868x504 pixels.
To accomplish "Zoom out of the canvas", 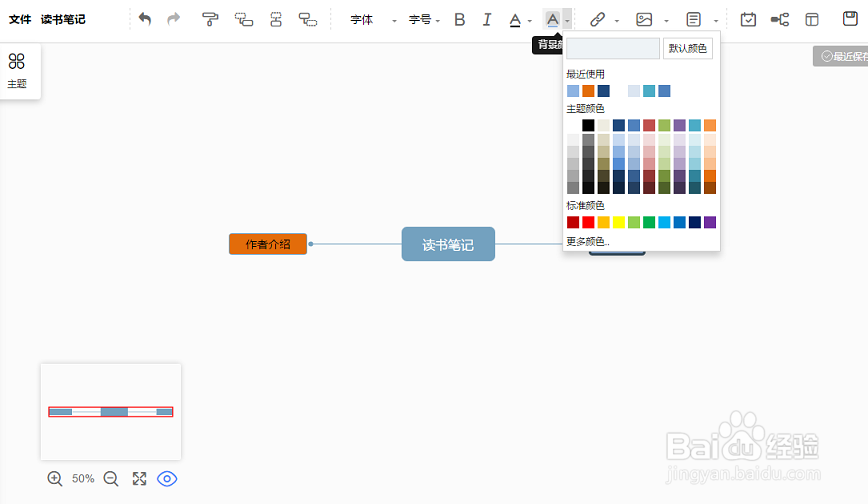I will click(x=111, y=479).
